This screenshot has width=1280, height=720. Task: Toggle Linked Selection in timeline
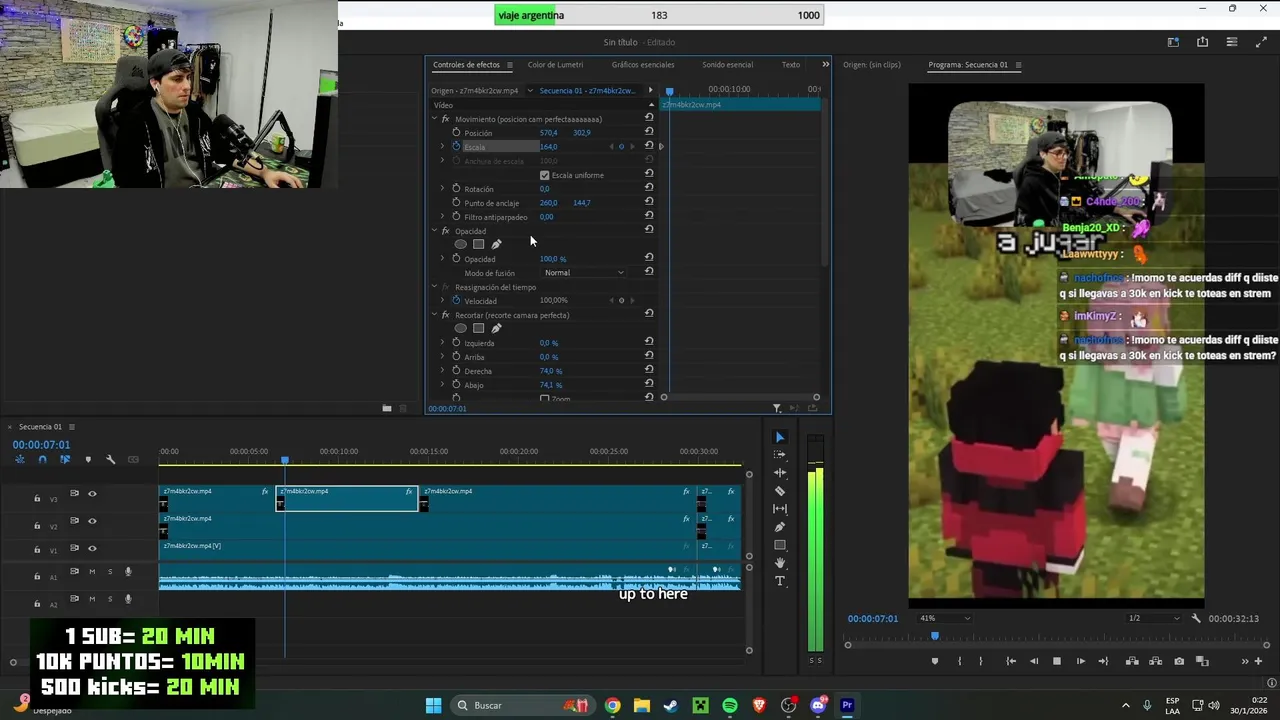65,459
